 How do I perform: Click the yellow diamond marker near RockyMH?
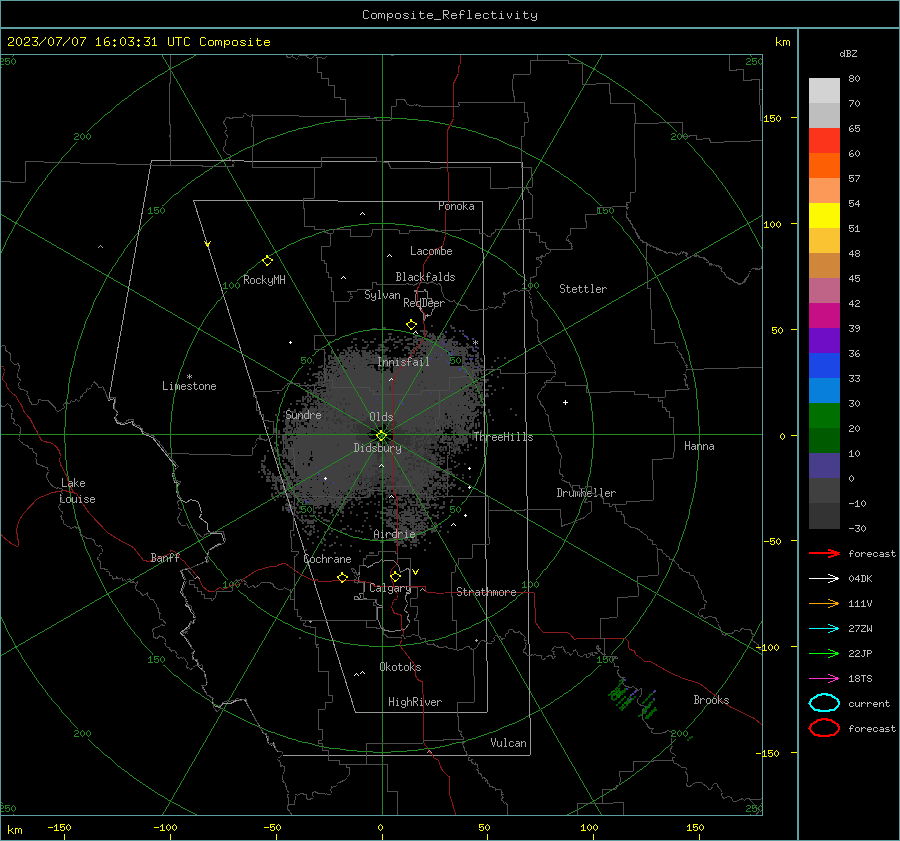click(267, 261)
